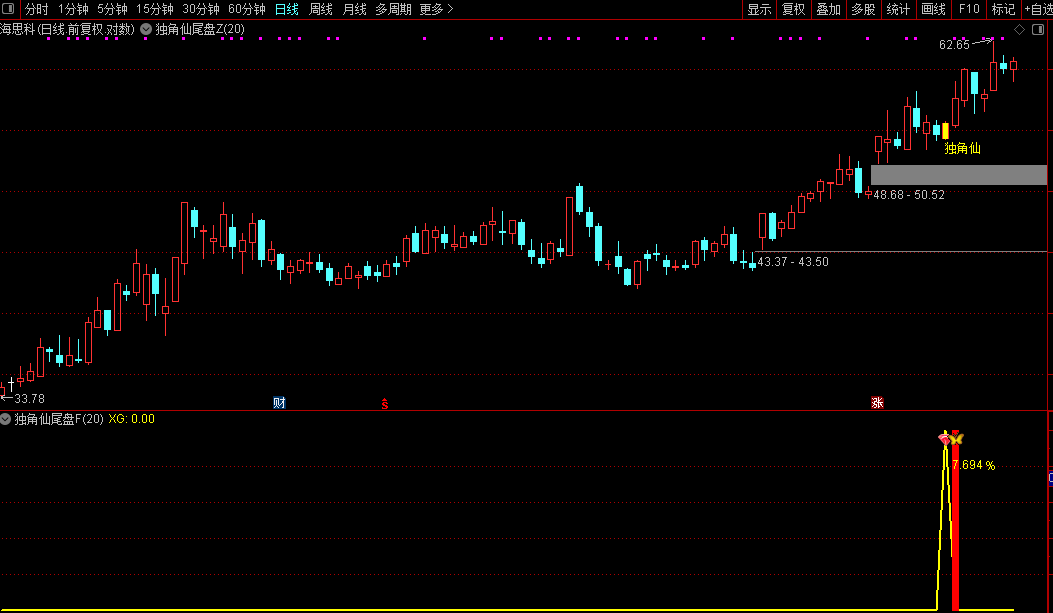Expand the 更多 periods menu
Viewport: 1053px width, 613px height.
tap(437, 9)
